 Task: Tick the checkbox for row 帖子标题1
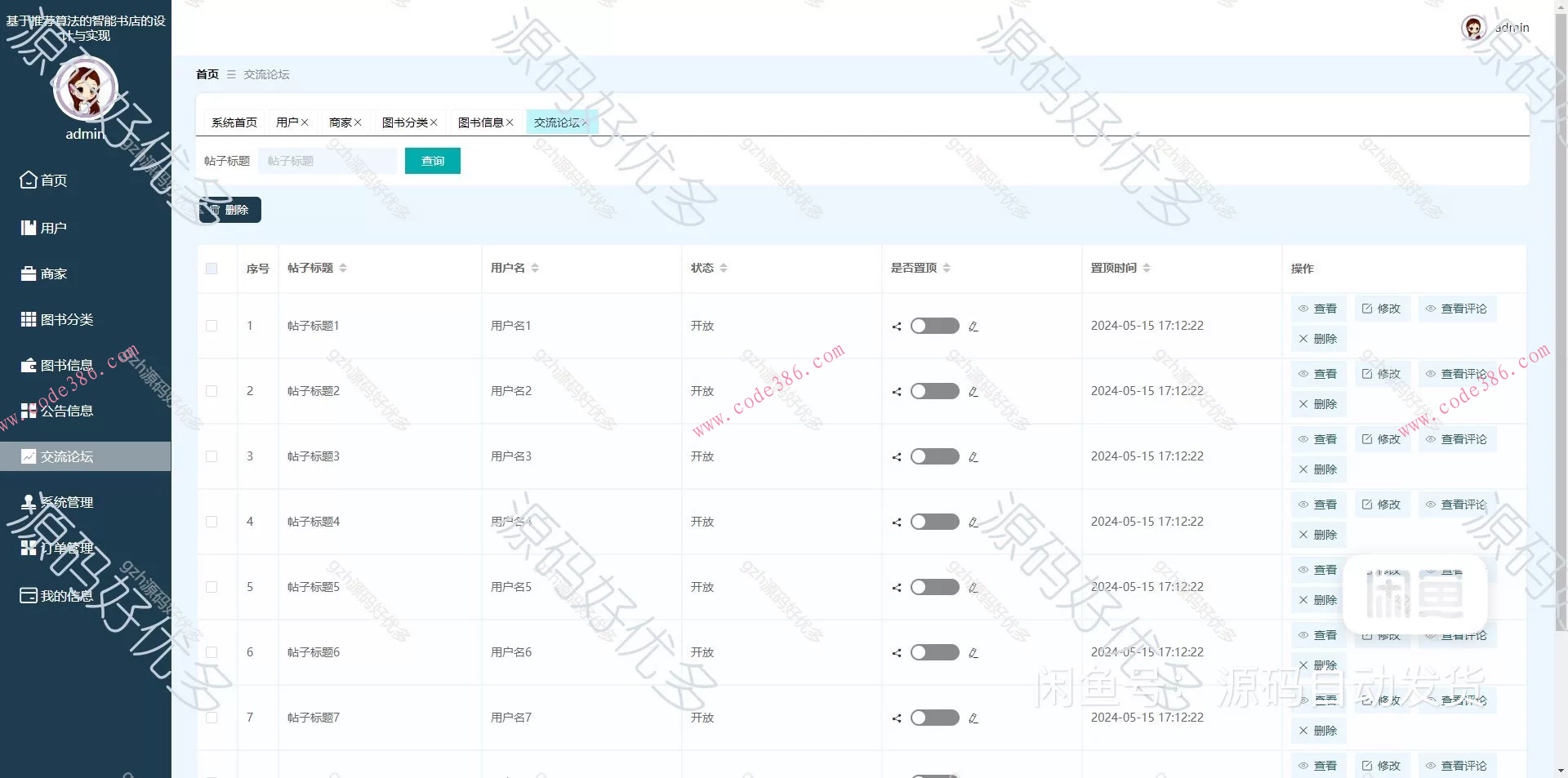(212, 326)
